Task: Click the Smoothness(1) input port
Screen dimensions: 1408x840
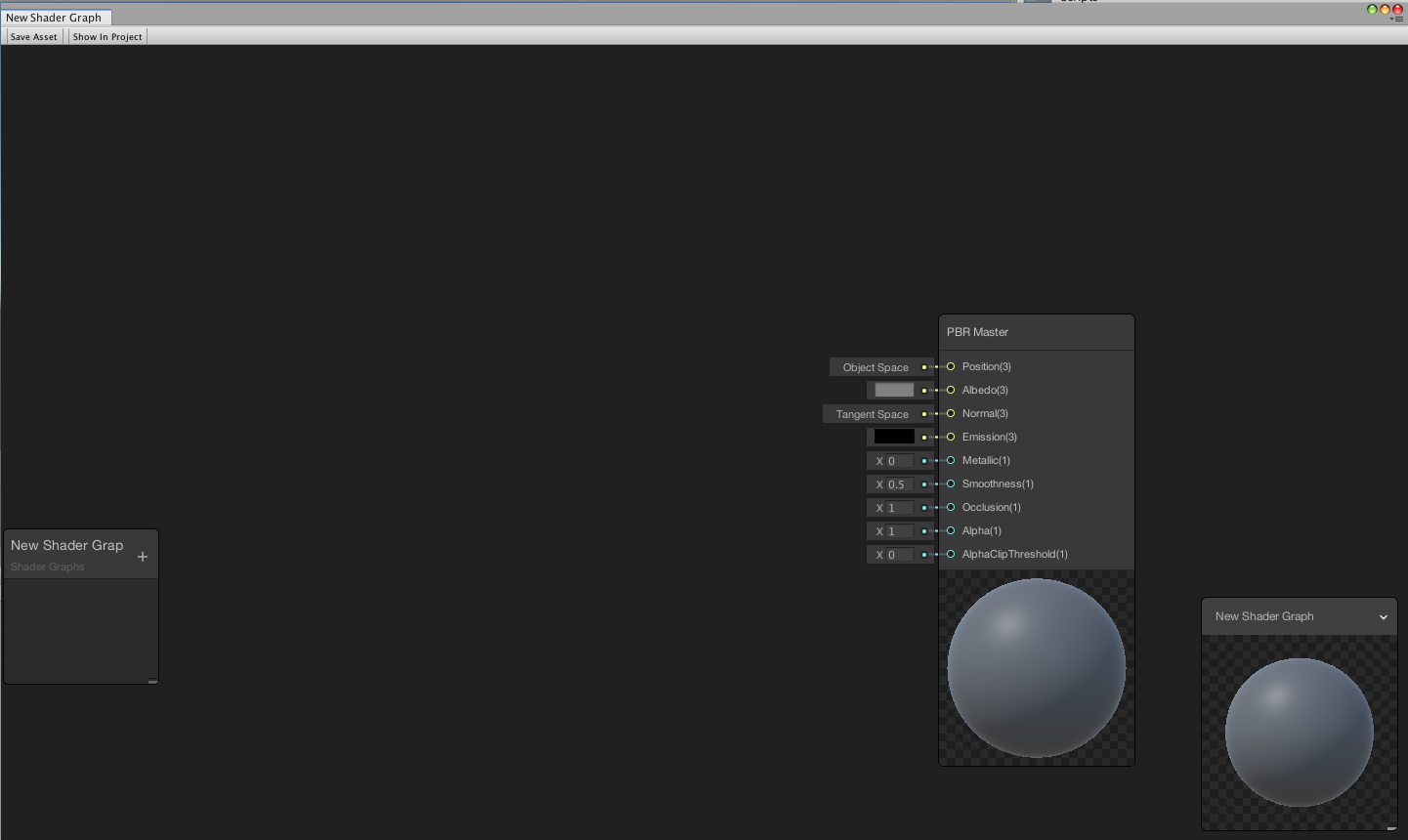Action: pos(950,483)
